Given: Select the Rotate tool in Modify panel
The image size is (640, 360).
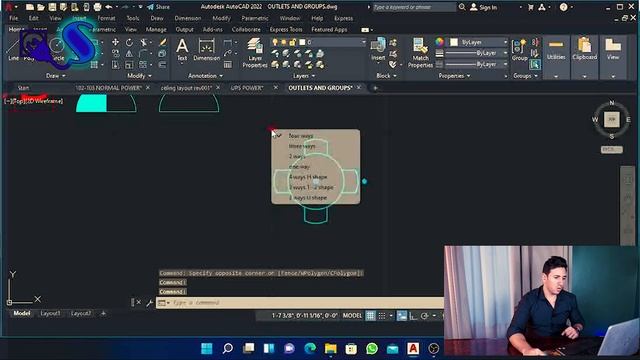Looking at the screenshot, I should point(129,42).
